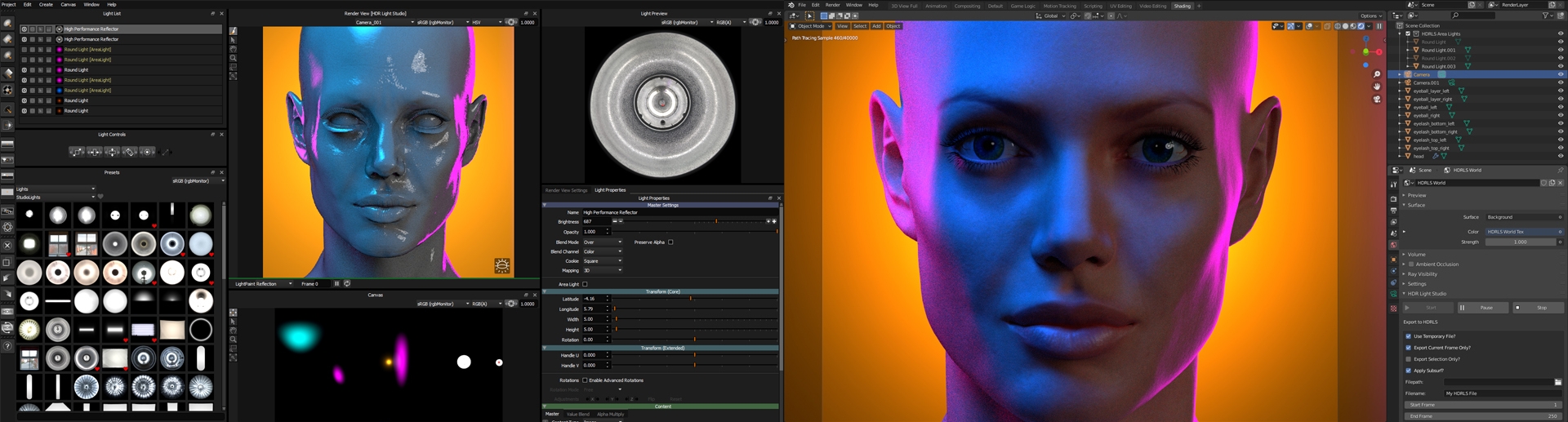Click the Filename My HDRLS File field
This screenshot has width=1568, height=422.
[x=1503, y=393]
